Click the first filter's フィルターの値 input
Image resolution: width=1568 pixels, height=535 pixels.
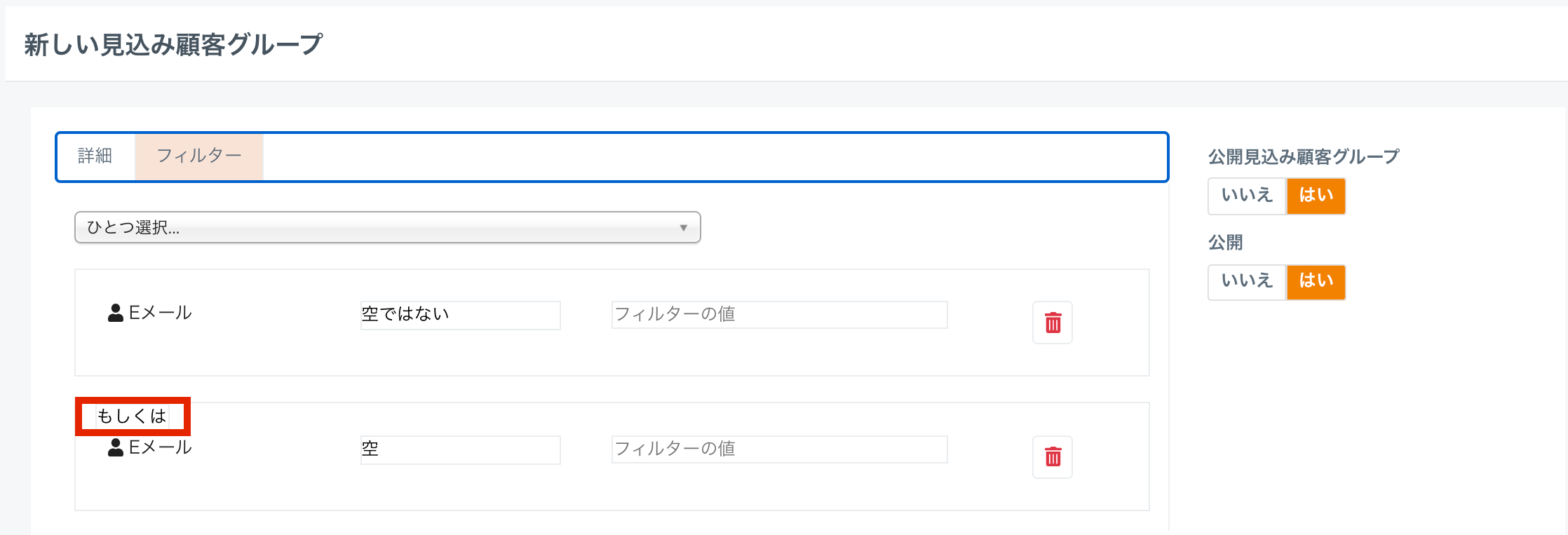click(x=779, y=315)
